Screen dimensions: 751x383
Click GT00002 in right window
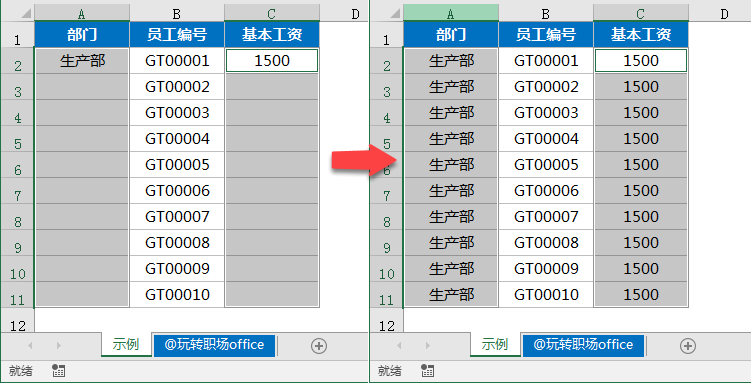[546, 87]
